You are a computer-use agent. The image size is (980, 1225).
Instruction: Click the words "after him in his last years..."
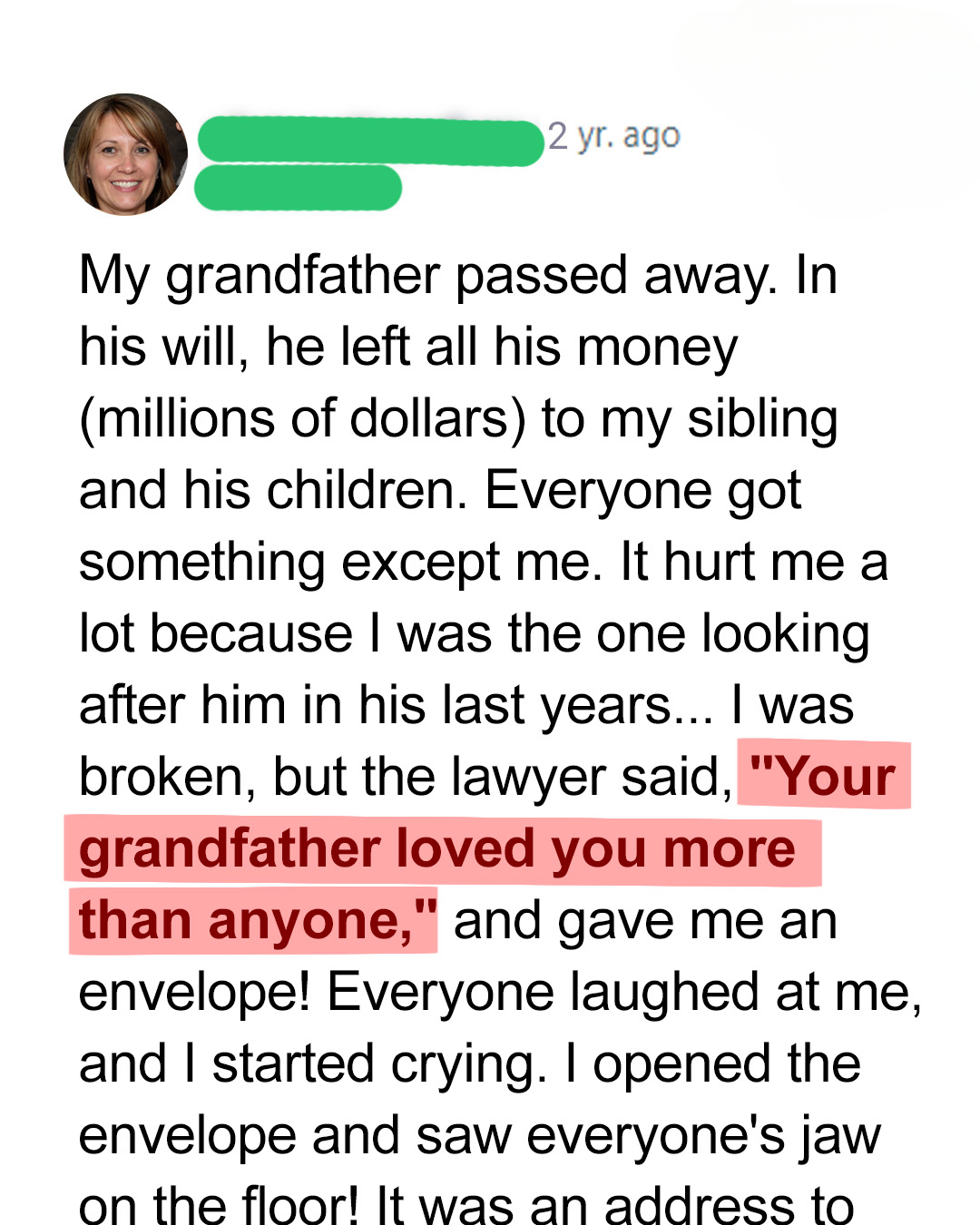click(397, 706)
